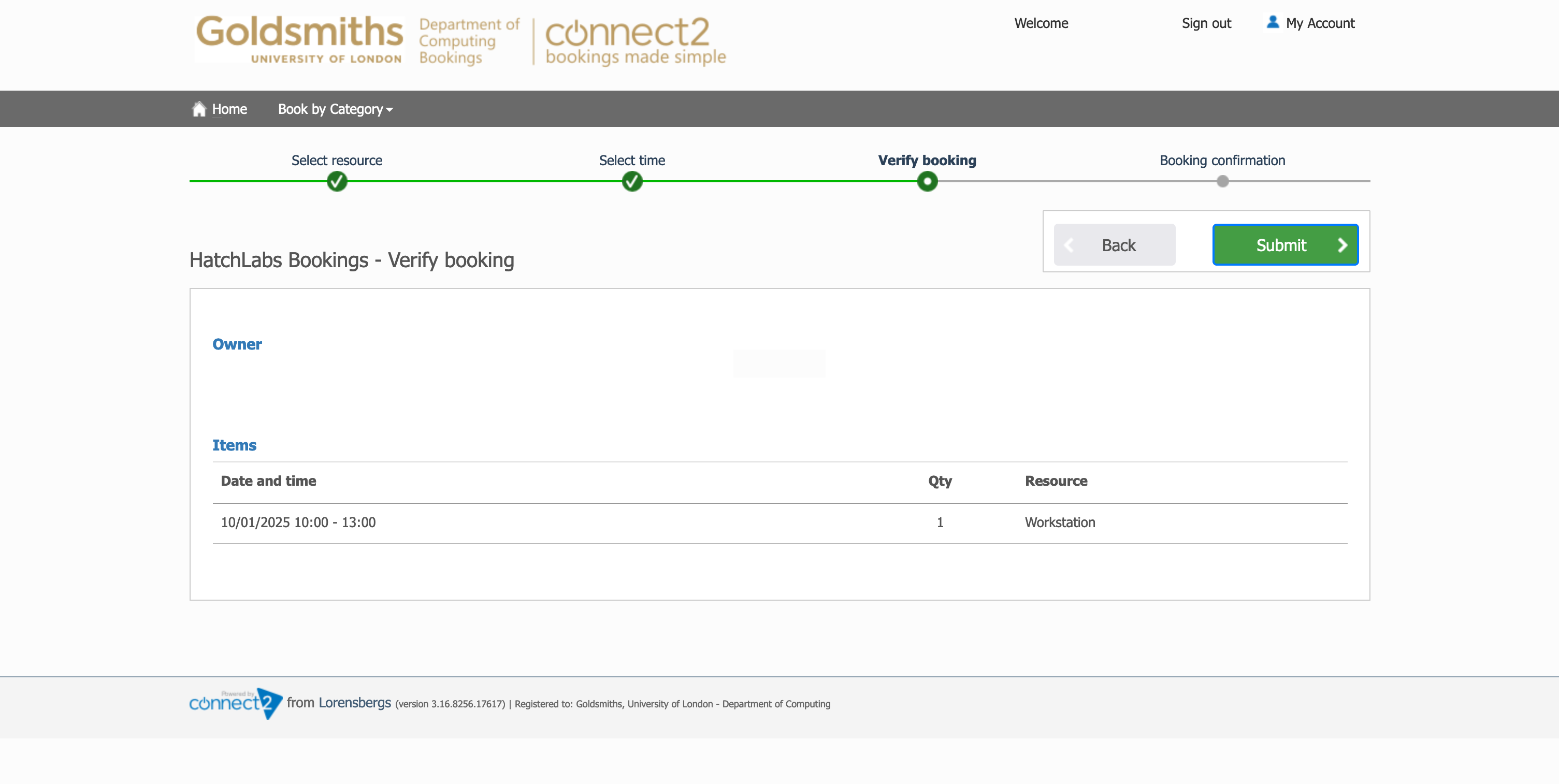The width and height of the screenshot is (1559, 784).
Task: Click the left chevron on the Back button
Action: (1069, 245)
